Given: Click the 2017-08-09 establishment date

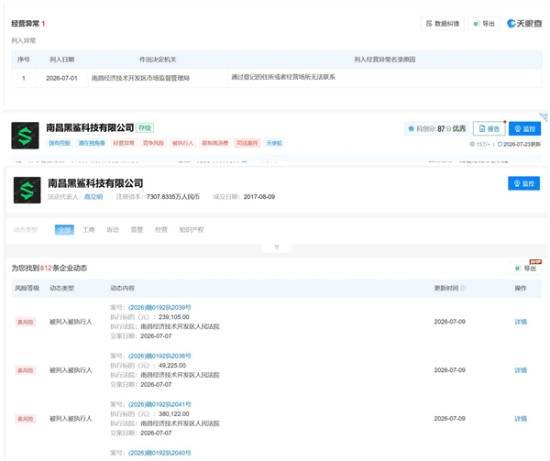Looking at the screenshot, I should coord(259,197).
